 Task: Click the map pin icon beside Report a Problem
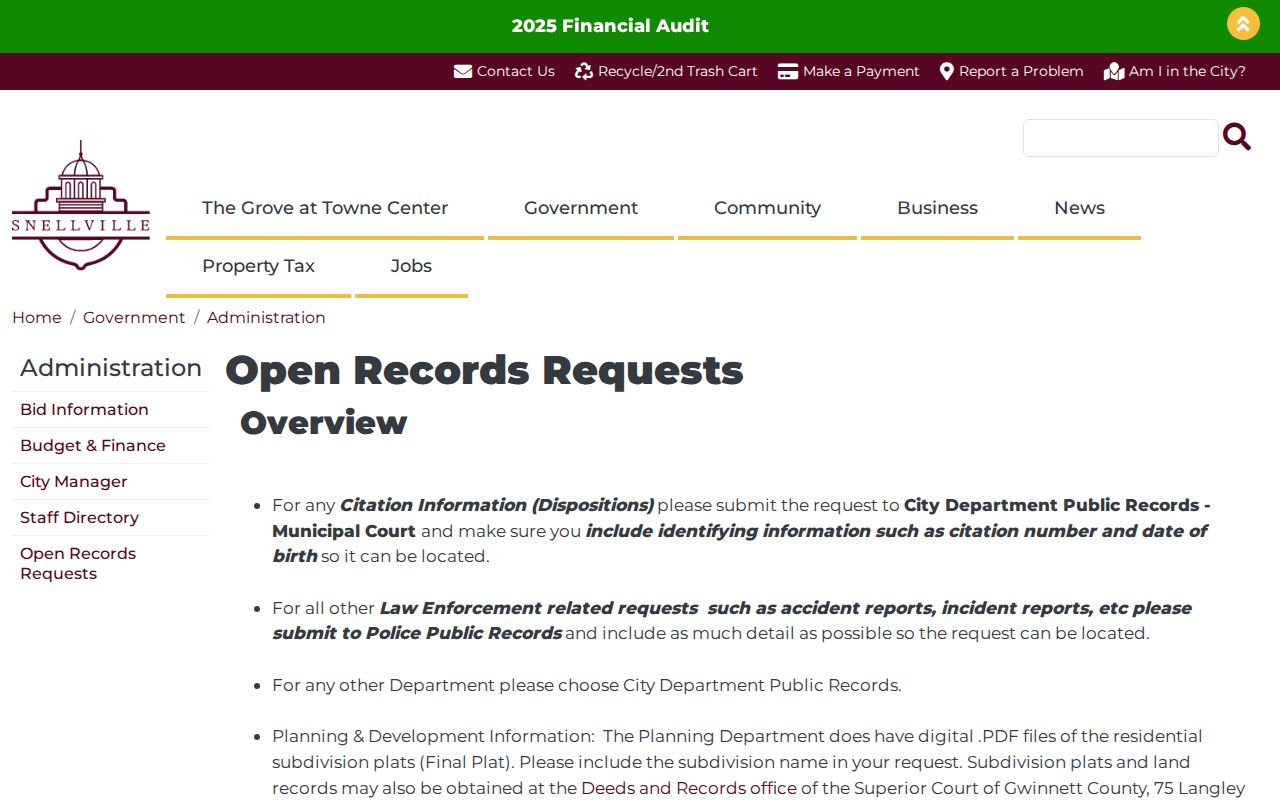tap(947, 71)
